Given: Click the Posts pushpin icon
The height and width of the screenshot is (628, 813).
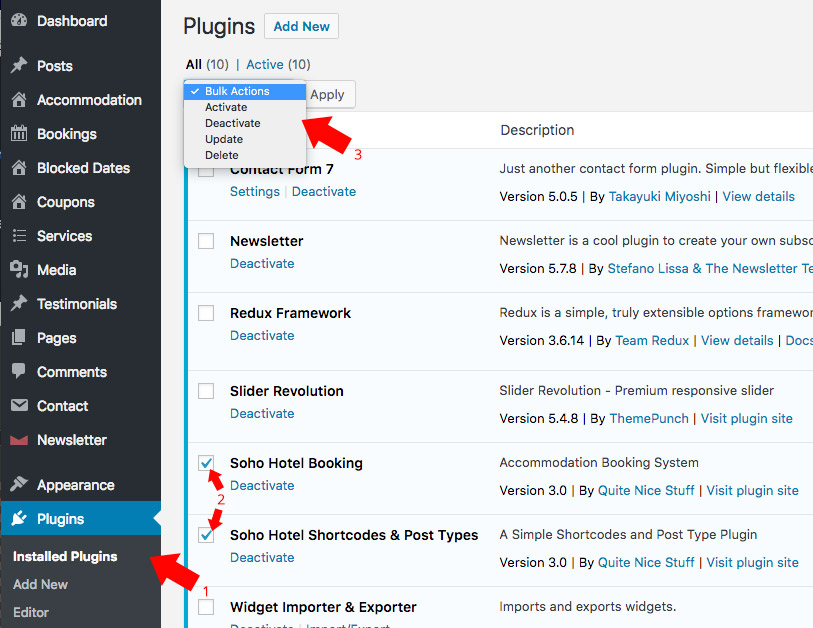Looking at the screenshot, I should click(x=19, y=66).
